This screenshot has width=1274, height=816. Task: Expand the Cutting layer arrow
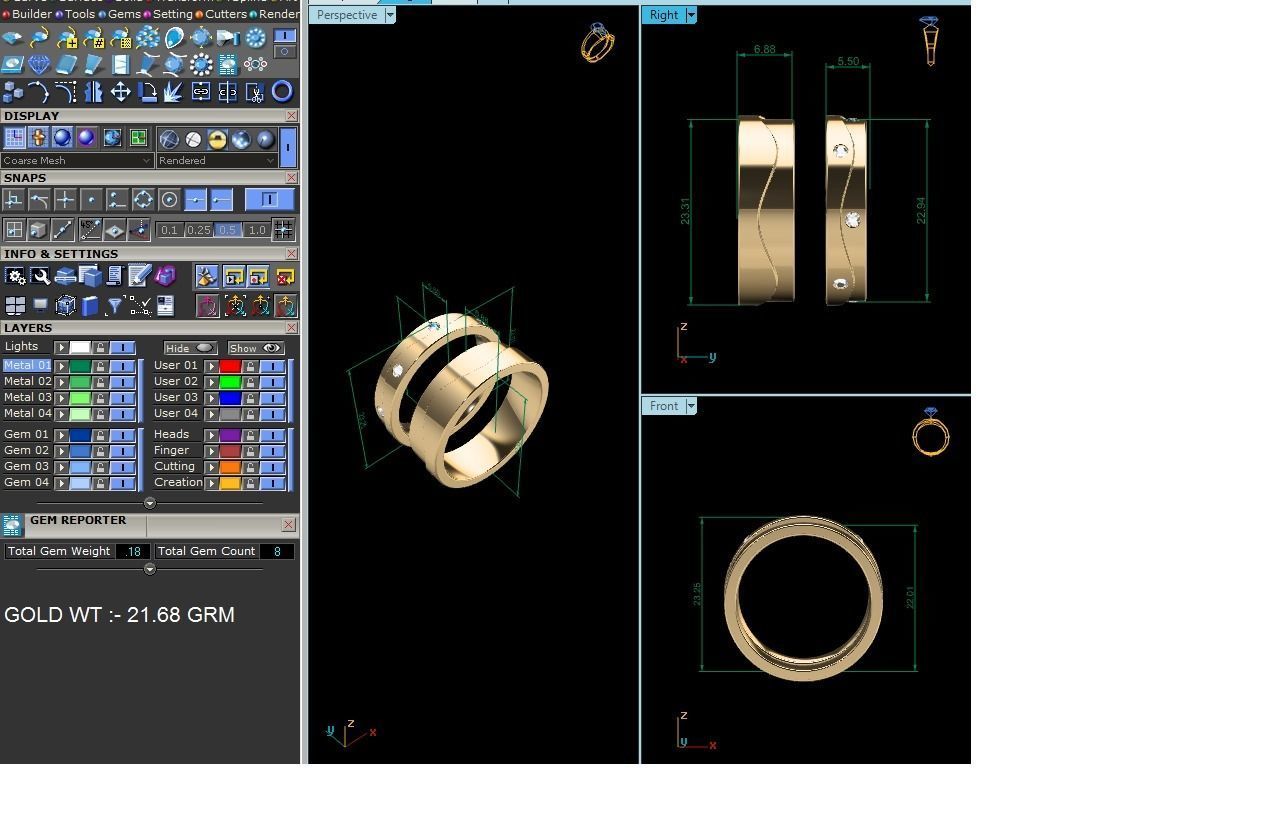pyautogui.click(x=212, y=467)
